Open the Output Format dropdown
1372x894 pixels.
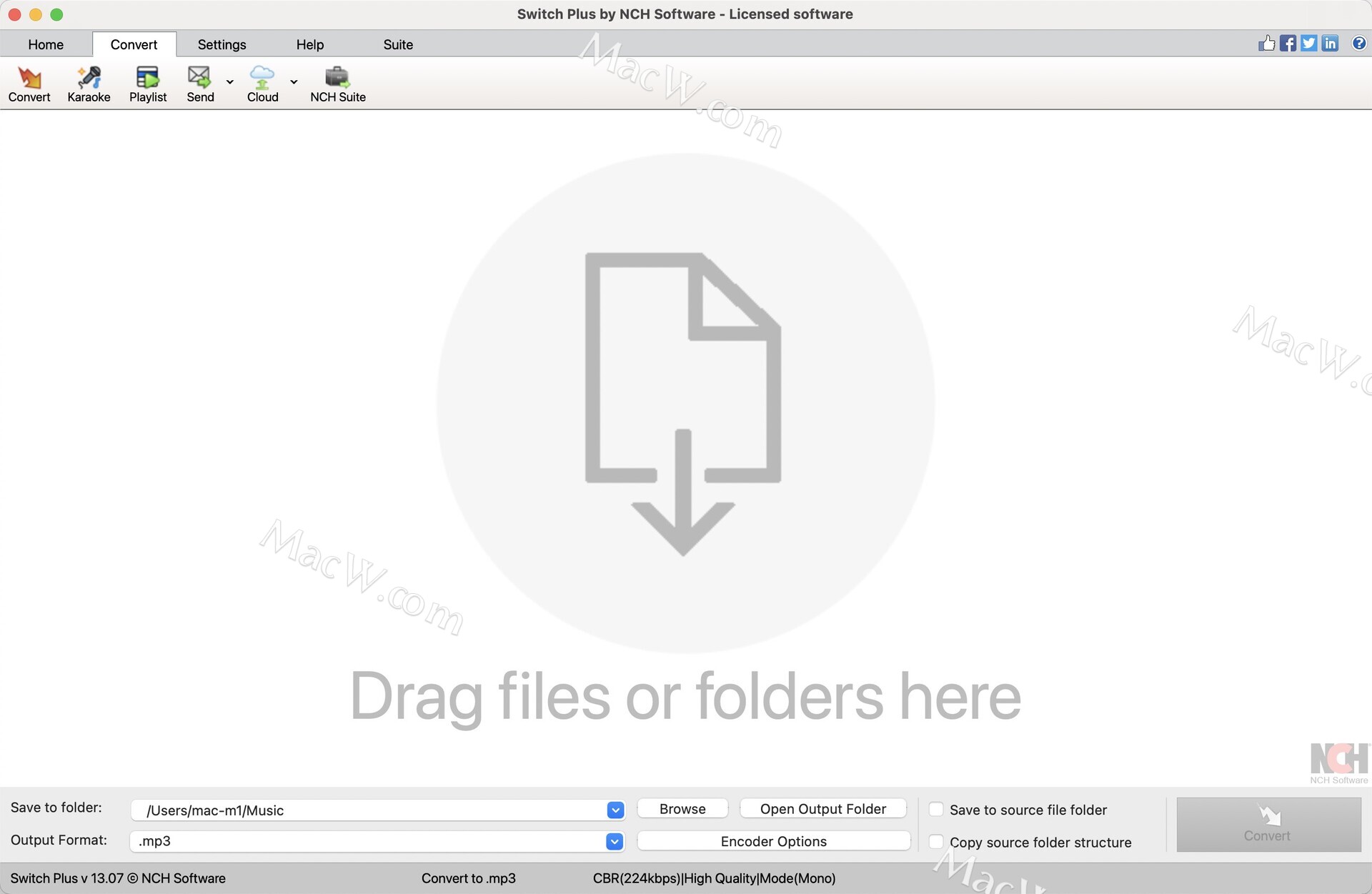pos(615,841)
